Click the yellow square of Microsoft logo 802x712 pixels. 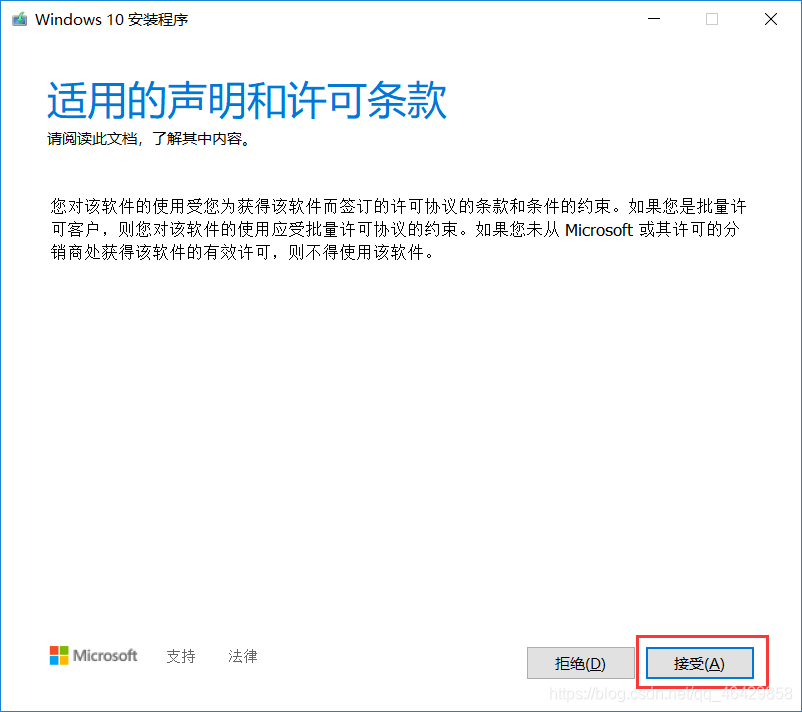(64, 660)
